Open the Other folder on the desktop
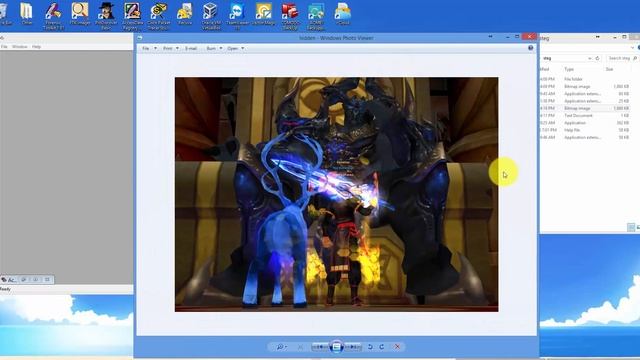Viewport: 640px width, 360px height. point(27,14)
